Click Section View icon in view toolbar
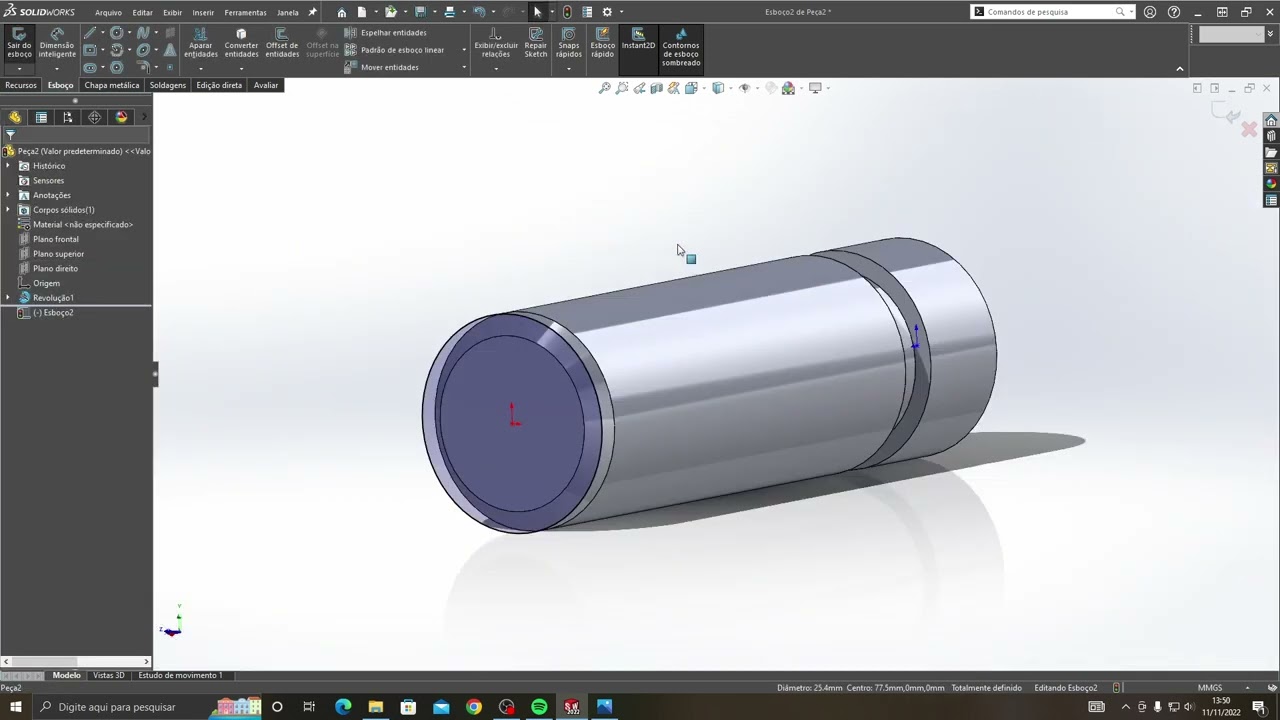 tap(656, 88)
